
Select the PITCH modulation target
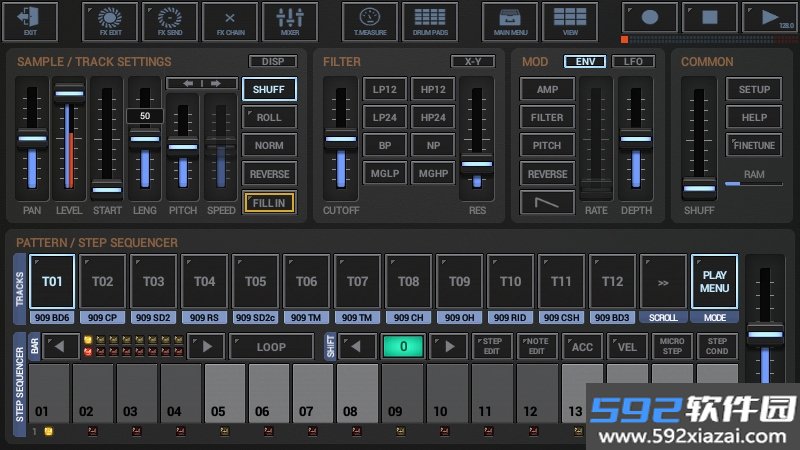[x=547, y=145]
